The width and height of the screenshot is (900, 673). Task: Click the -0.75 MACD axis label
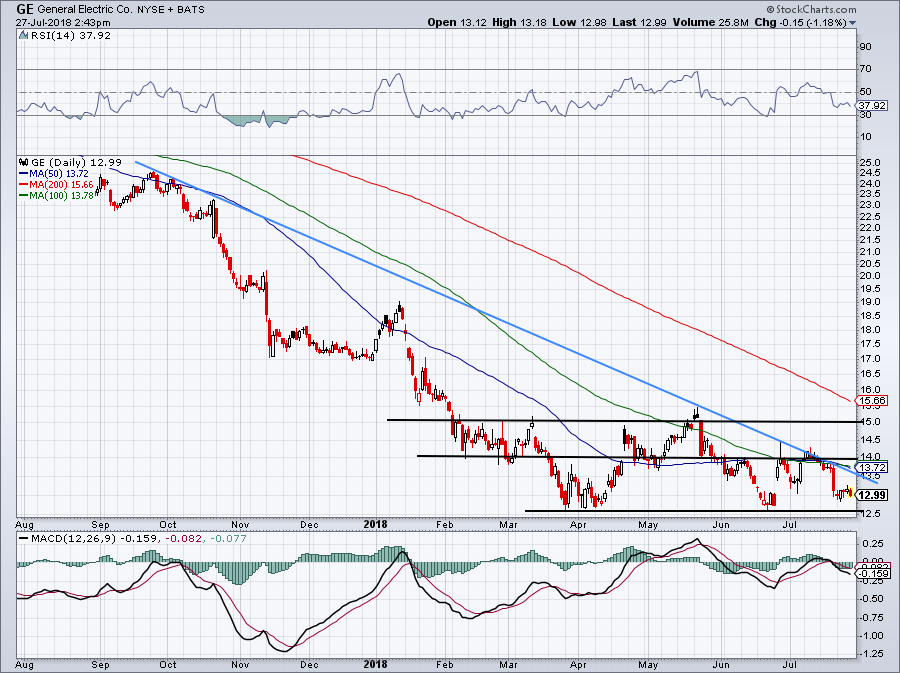(871, 617)
